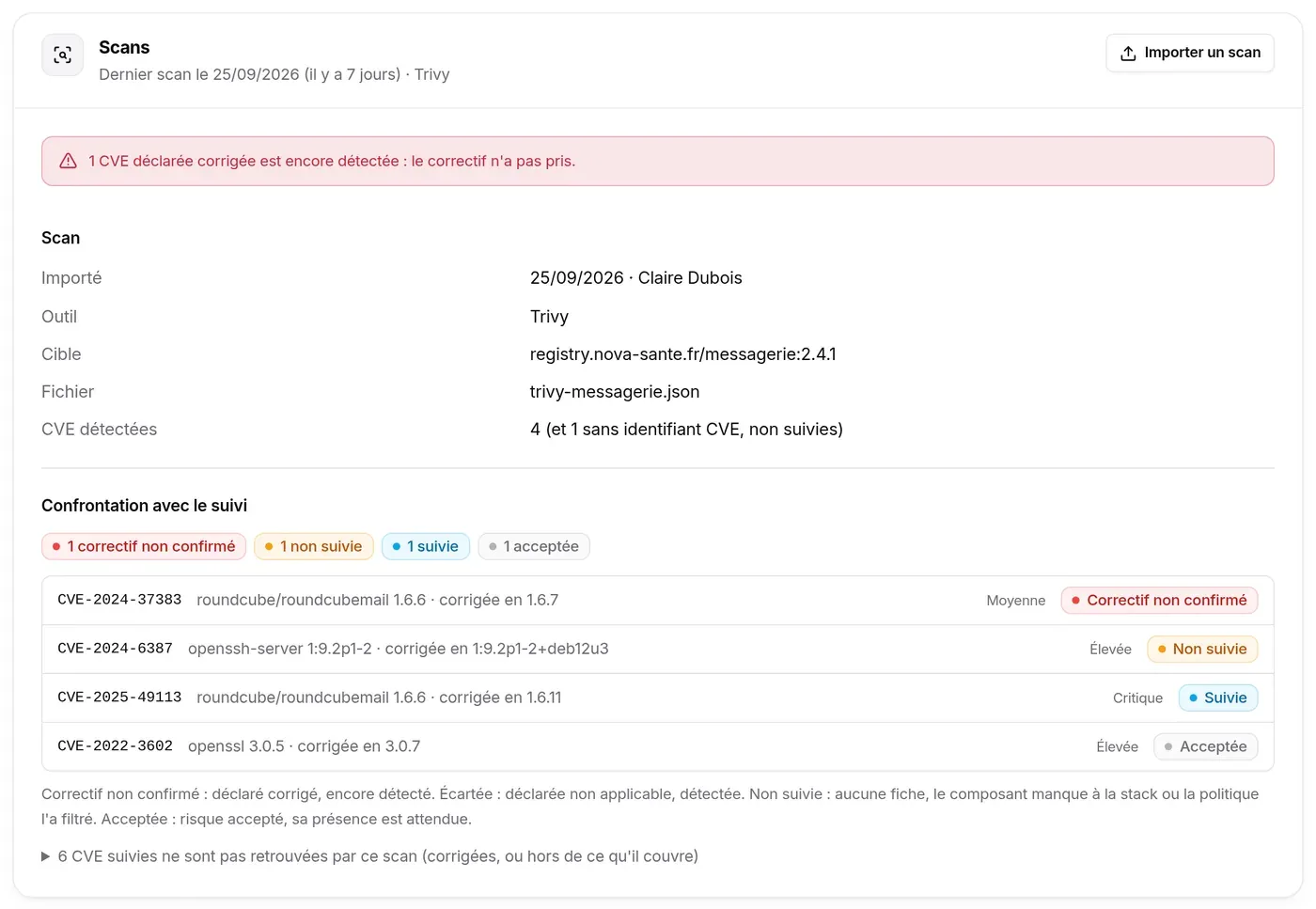Expand the 6 CVE suivies non retrouvées disclosure

pyautogui.click(x=370, y=856)
